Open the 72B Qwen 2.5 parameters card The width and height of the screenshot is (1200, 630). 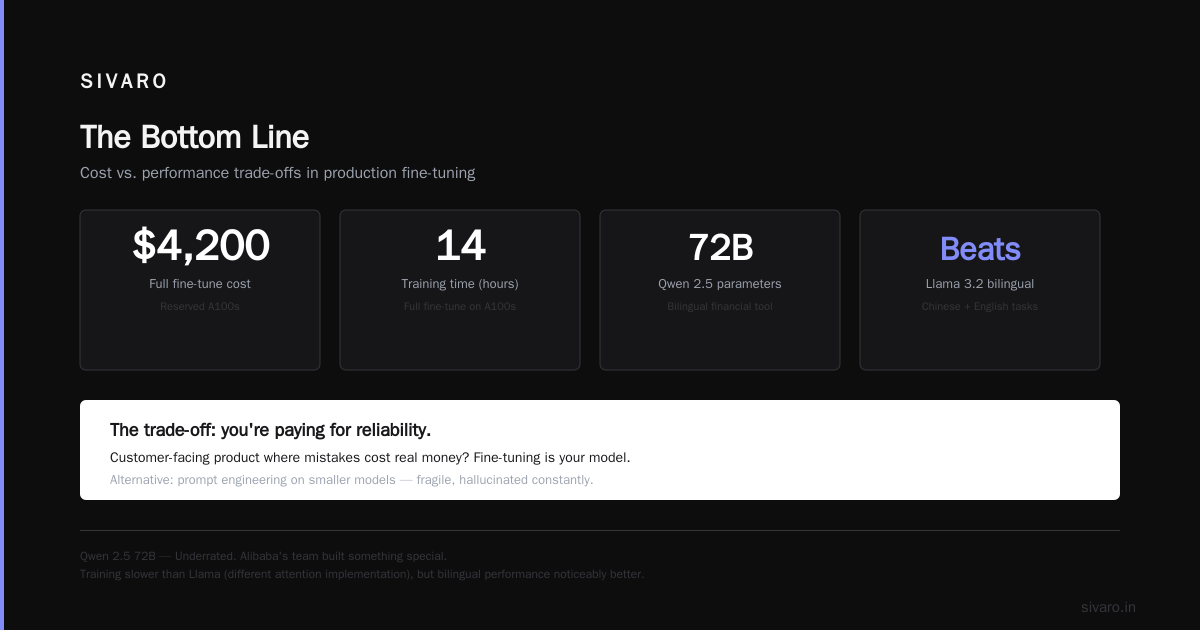coord(720,290)
